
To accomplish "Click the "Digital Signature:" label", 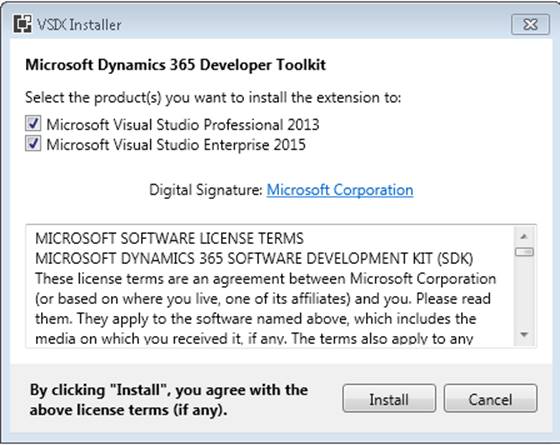I will coord(206,190).
